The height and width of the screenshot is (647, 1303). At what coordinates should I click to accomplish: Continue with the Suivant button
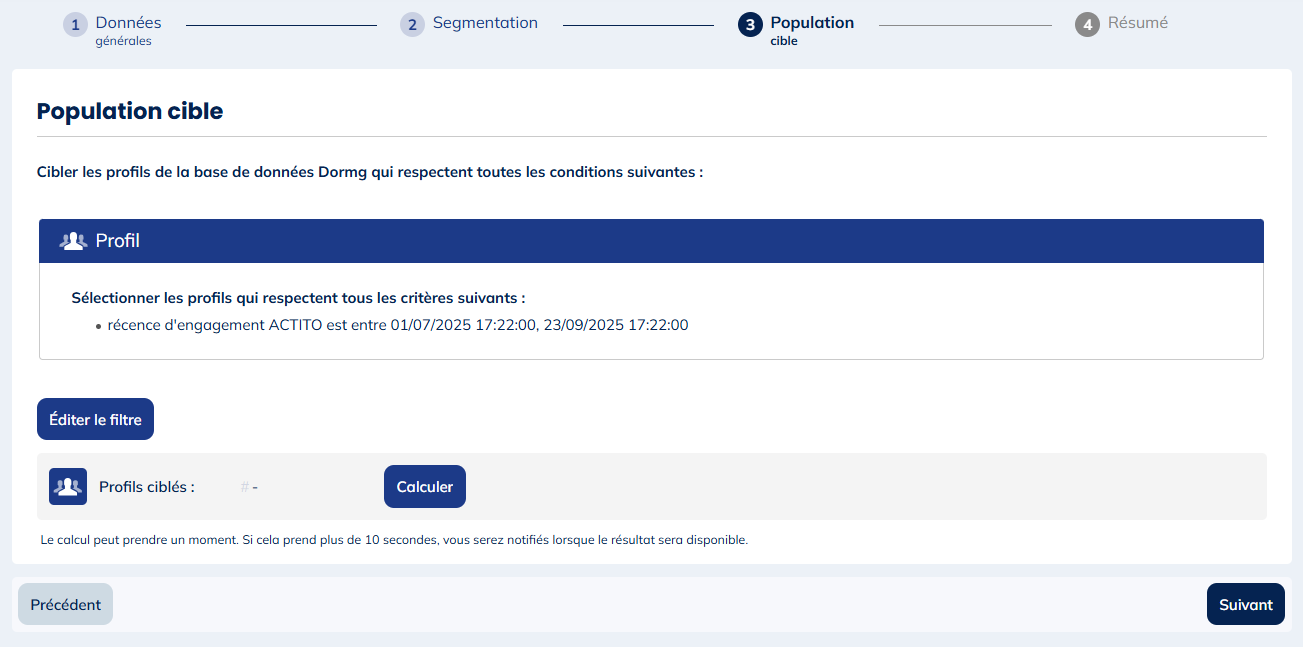(x=1245, y=605)
